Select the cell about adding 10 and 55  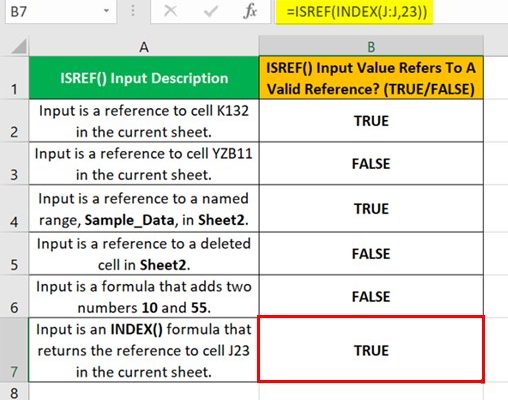144,296
